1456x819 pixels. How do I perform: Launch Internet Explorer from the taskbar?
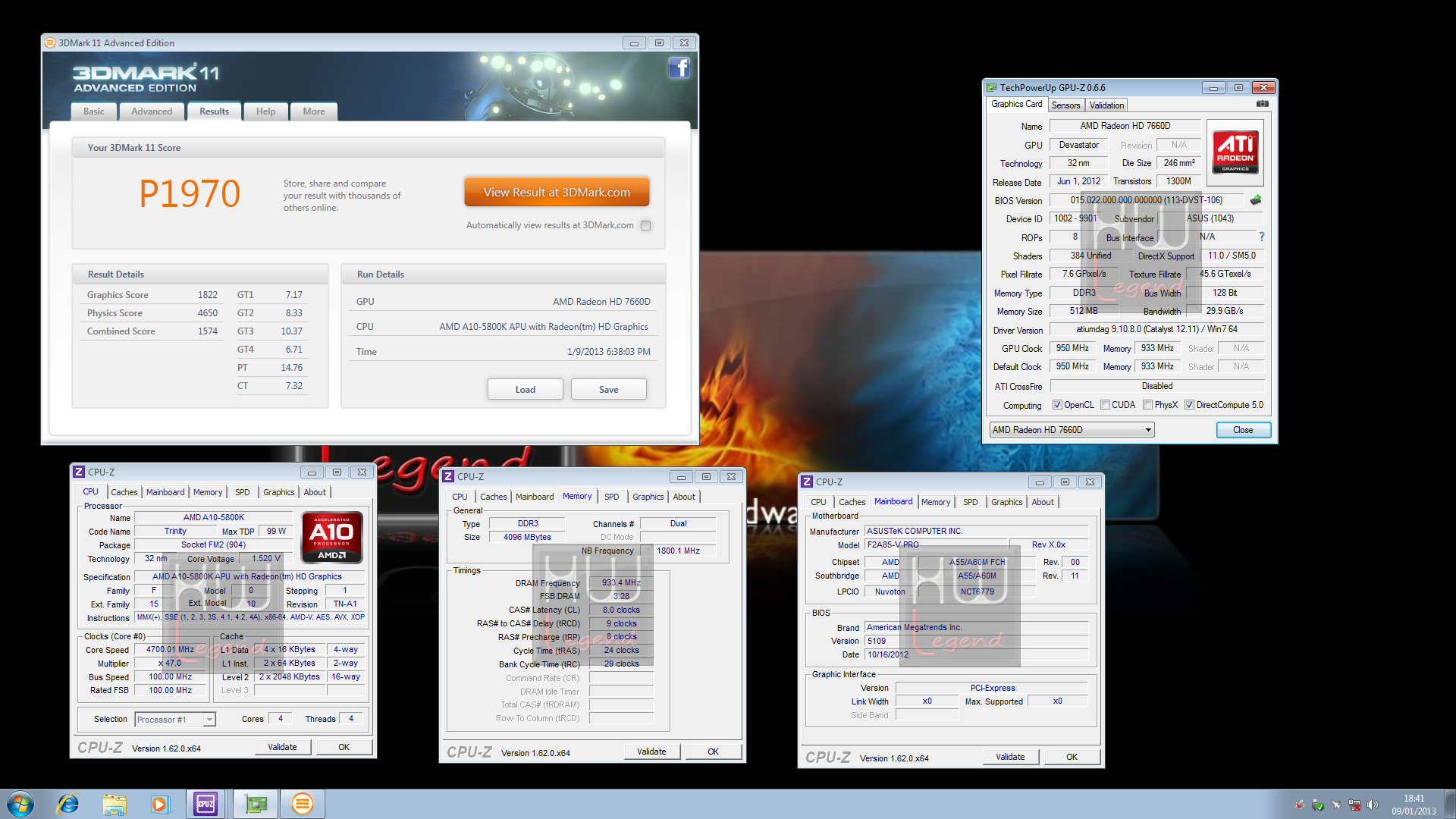(x=68, y=804)
